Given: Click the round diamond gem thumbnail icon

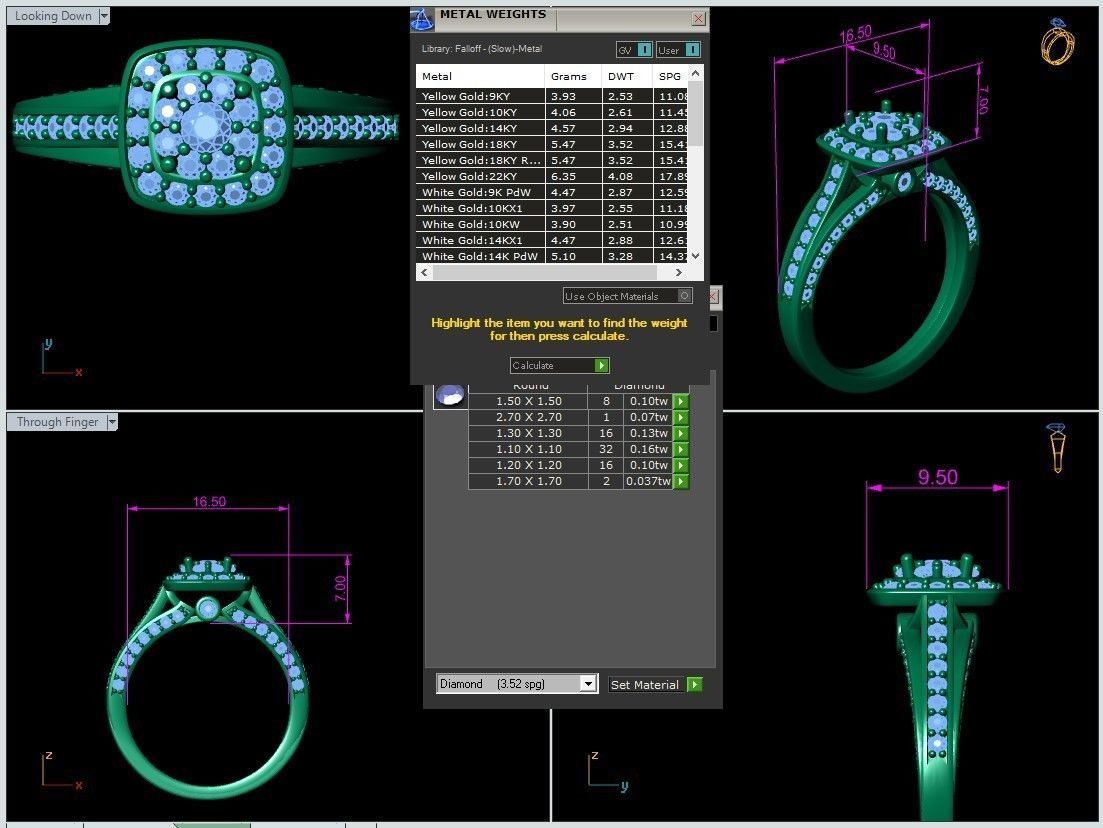Looking at the screenshot, I should tap(450, 396).
